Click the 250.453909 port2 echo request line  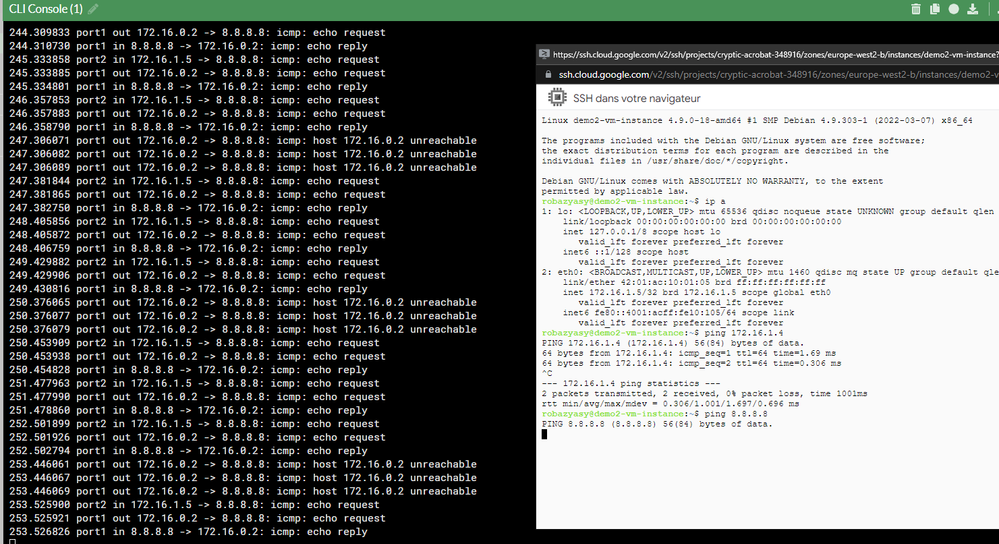pos(194,343)
